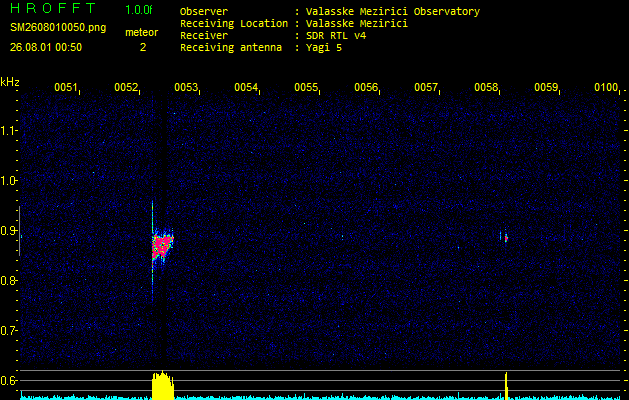This screenshot has width=629, height=400.
Task: Click the 0.9 kHz frequency label
Action: (x=8, y=230)
